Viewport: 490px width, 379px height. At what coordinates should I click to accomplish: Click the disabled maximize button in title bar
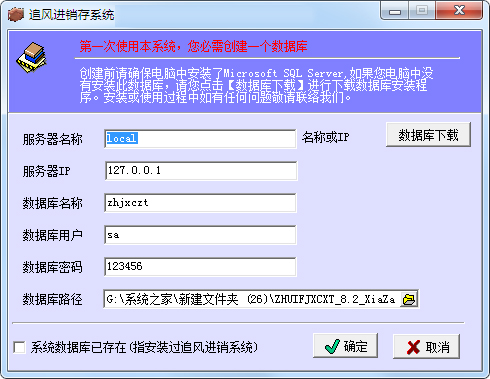click(422, 11)
